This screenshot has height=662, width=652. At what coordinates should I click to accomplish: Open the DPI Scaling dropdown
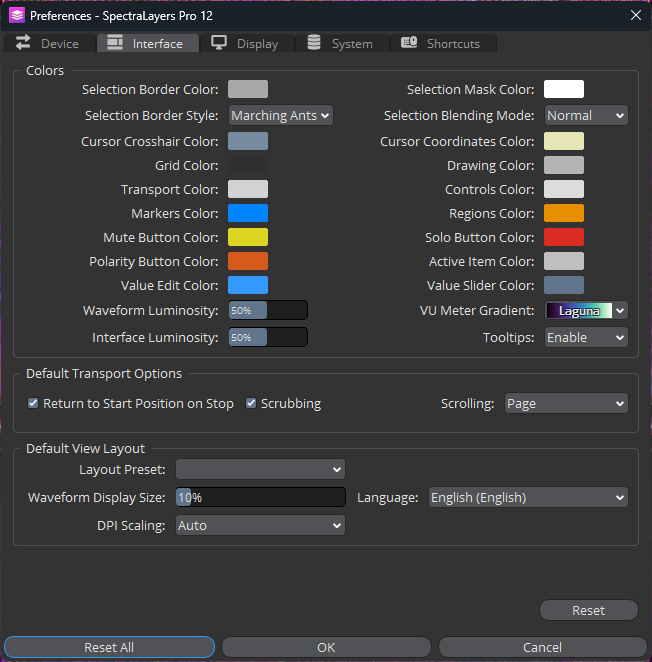[261, 525]
